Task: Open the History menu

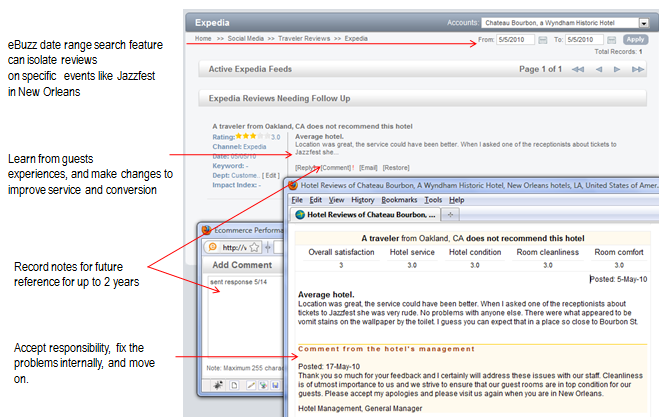Action: coord(363,200)
